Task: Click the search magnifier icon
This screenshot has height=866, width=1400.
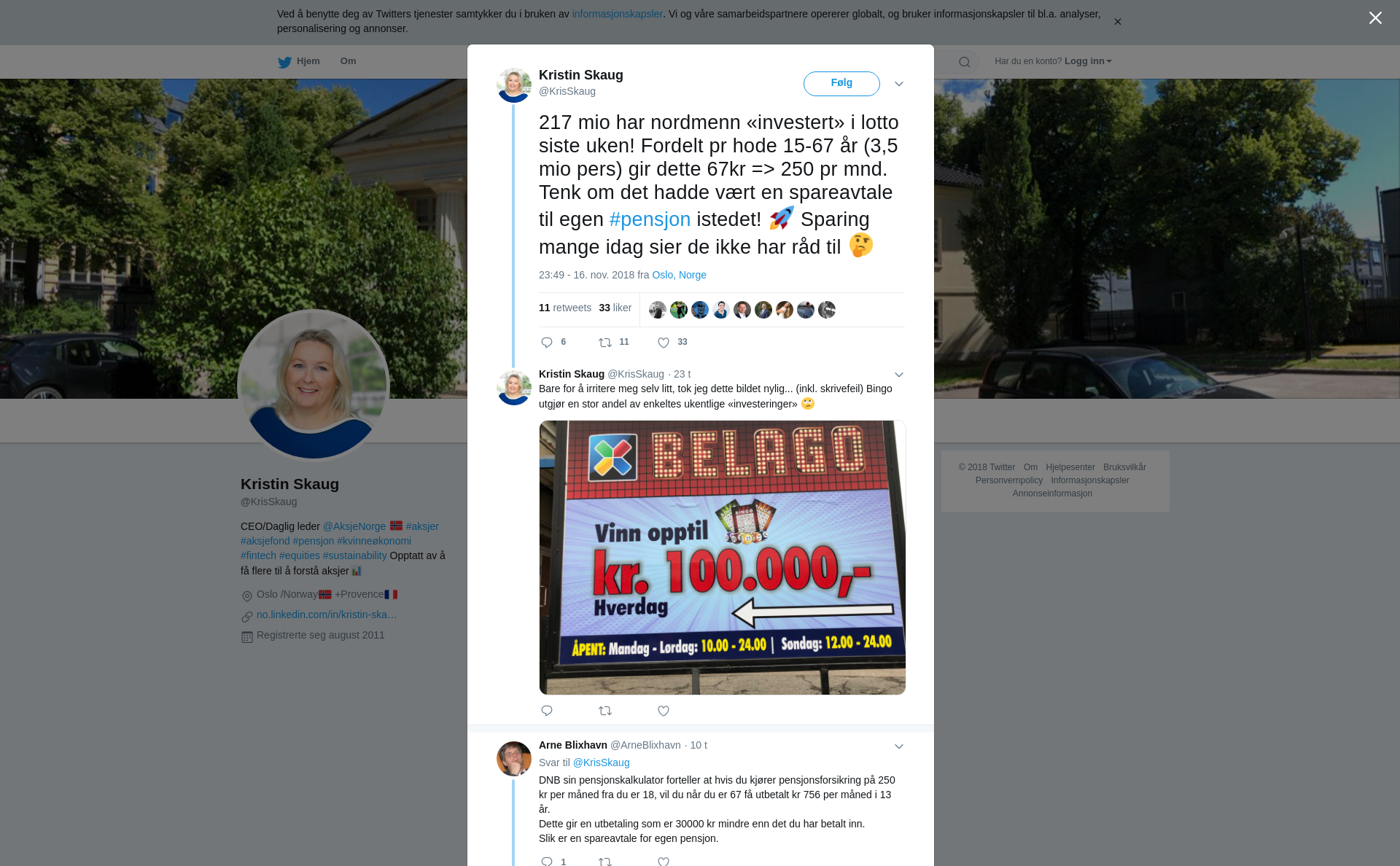Action: point(965,62)
